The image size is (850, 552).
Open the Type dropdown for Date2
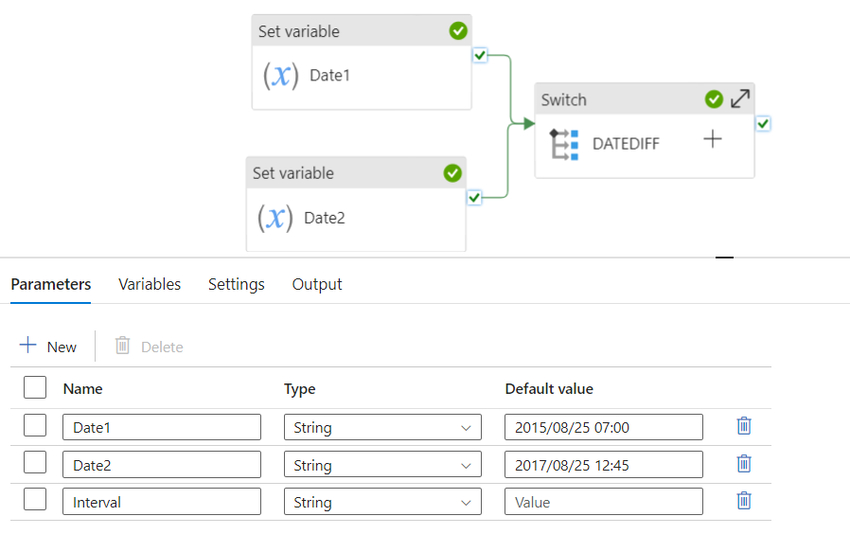(382, 465)
